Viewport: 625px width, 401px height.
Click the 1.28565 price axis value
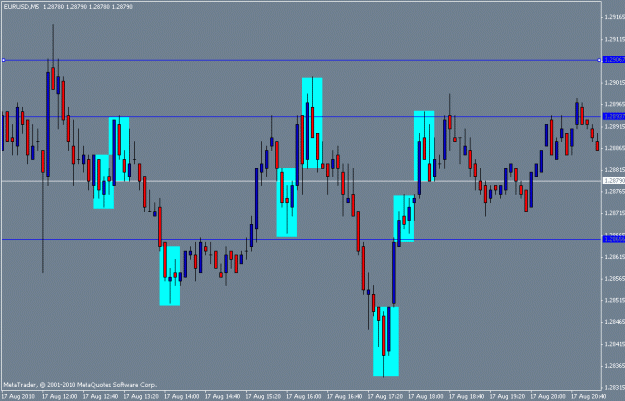[x=614, y=278]
